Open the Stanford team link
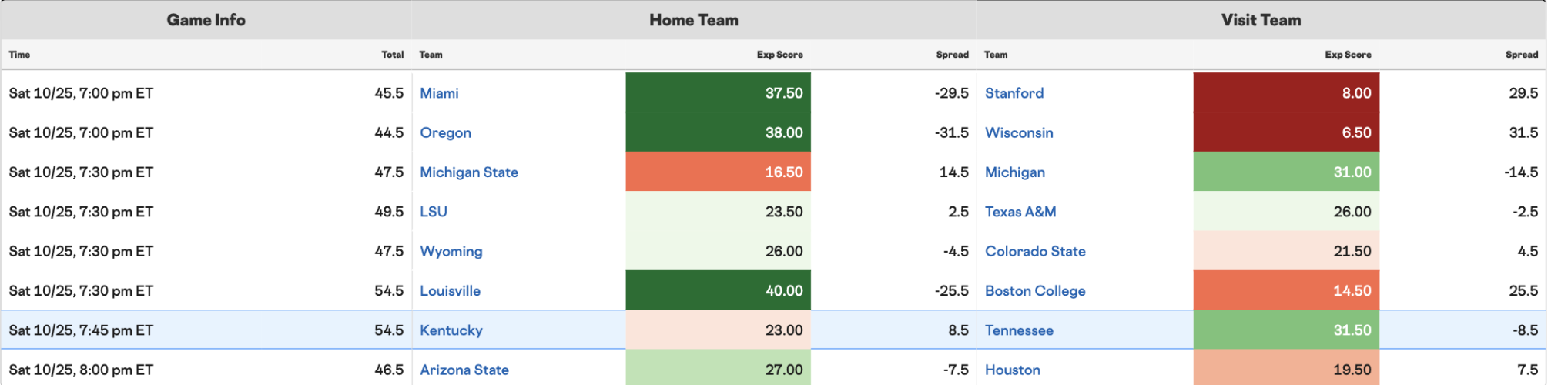This screenshot has width=1568, height=385. 1014,93
